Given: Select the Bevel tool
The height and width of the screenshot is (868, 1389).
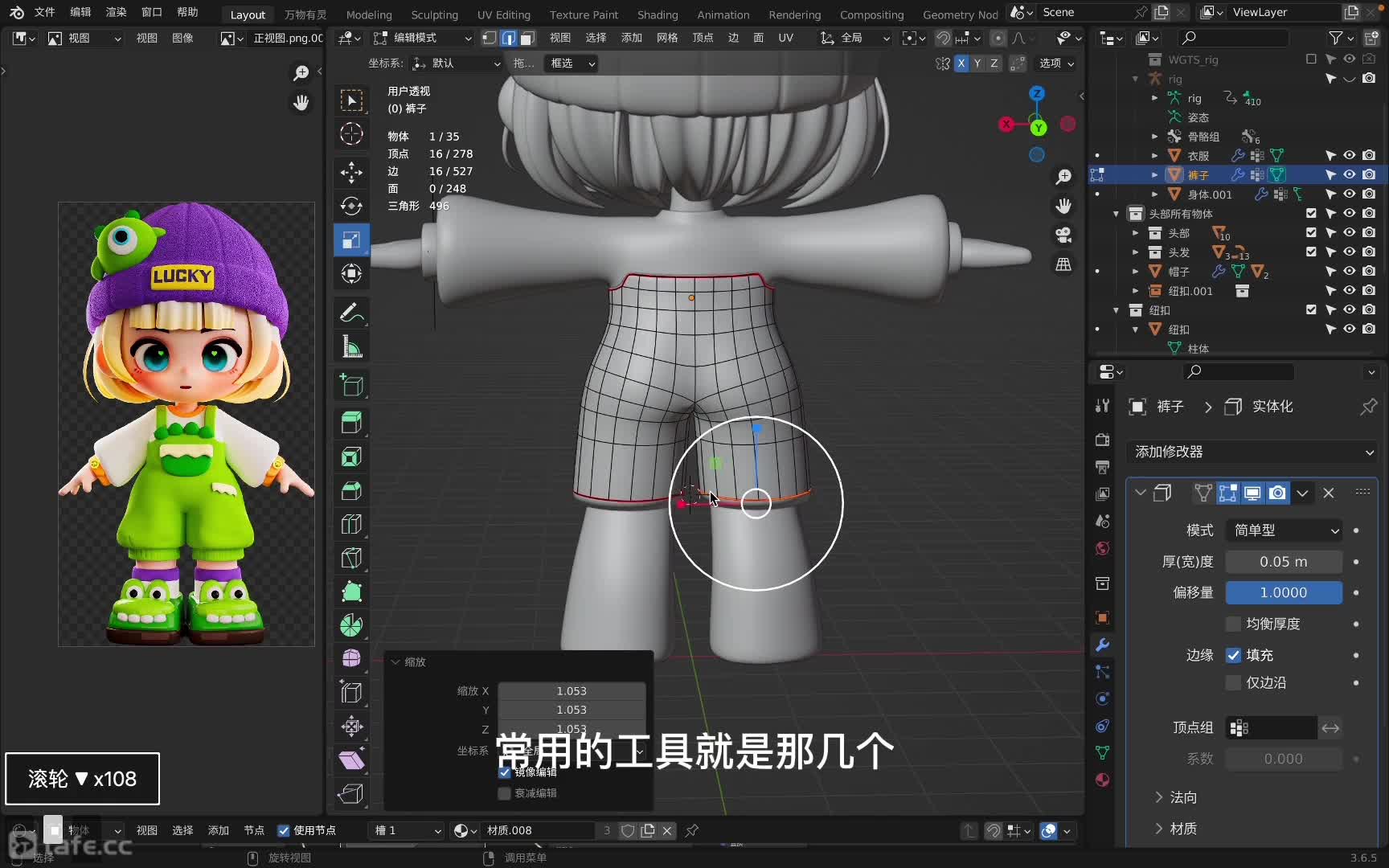Looking at the screenshot, I should click(351, 490).
